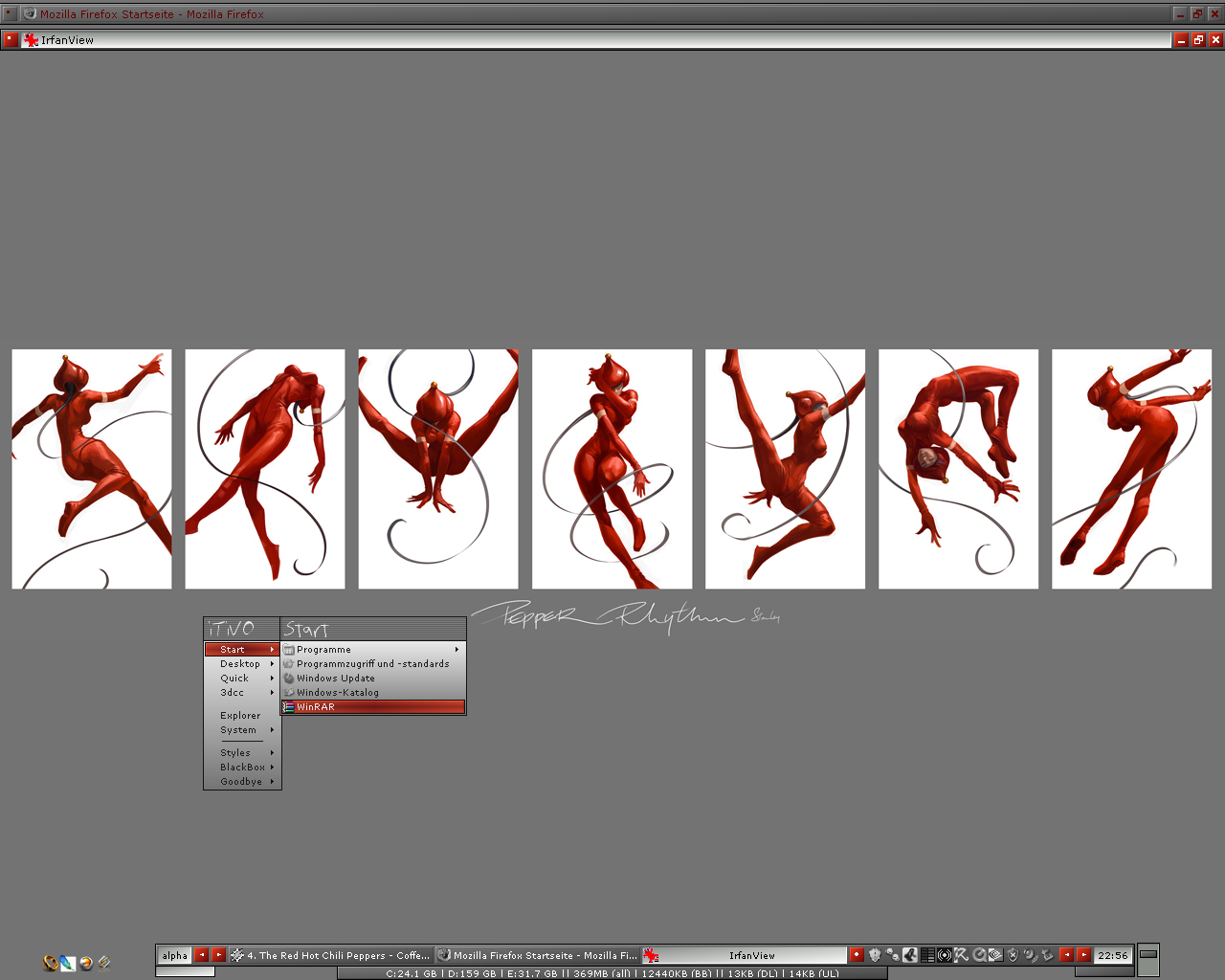
Task: Click the NVIDIA tray icon
Action: click(x=995, y=955)
